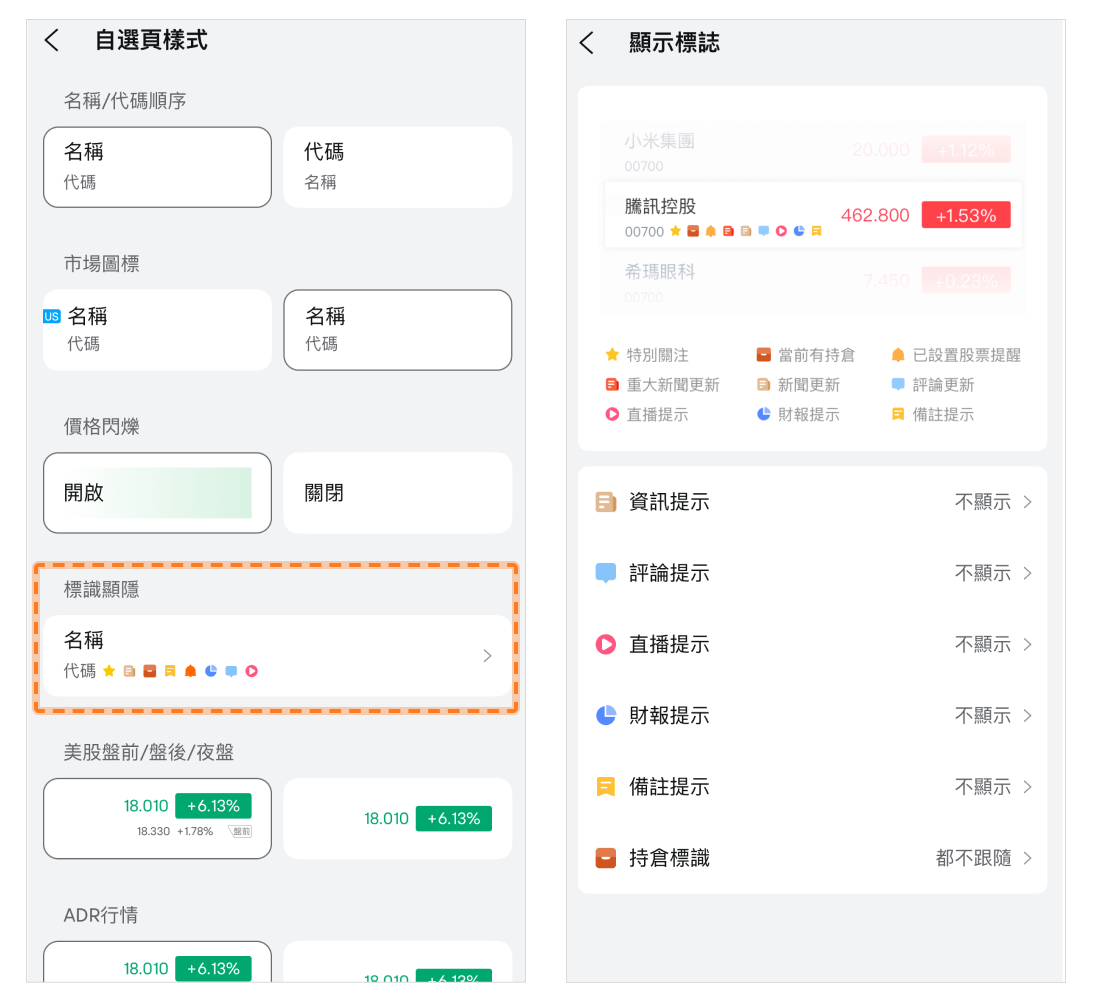Click the 備註提示 yellow note icon
The image size is (1093, 1002).
tap(605, 787)
